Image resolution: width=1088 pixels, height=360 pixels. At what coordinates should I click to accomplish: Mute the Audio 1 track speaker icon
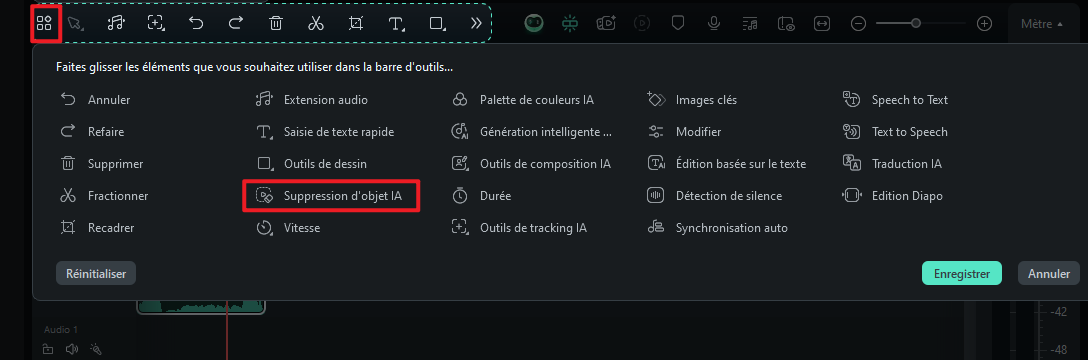click(71, 349)
